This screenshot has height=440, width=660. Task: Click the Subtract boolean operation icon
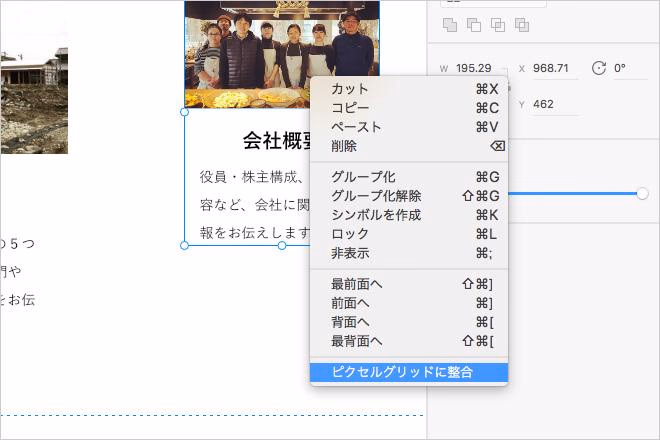click(x=473, y=25)
